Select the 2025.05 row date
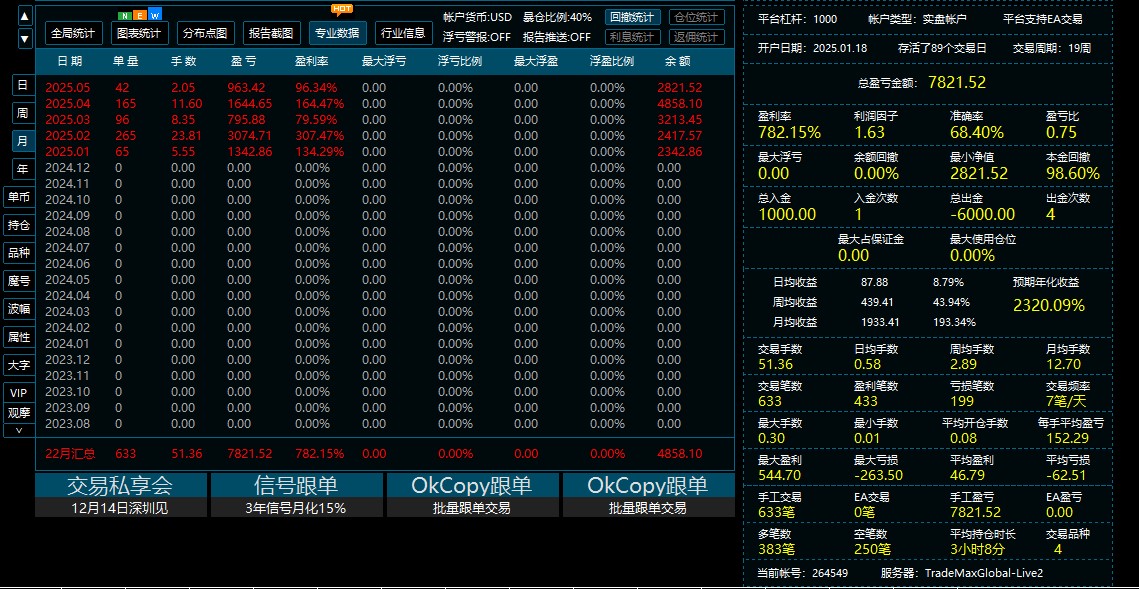Image resolution: width=1139 pixels, height=589 pixels. coord(67,88)
